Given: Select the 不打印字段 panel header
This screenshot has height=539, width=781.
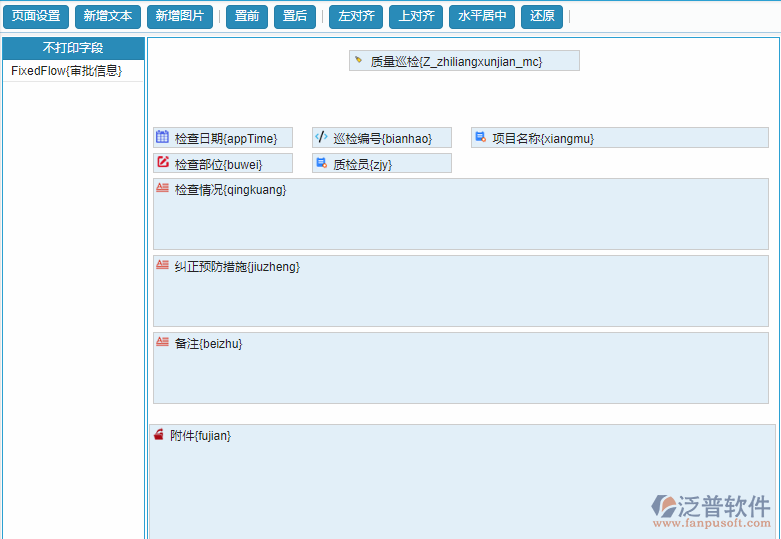Looking at the screenshot, I should point(73,48).
